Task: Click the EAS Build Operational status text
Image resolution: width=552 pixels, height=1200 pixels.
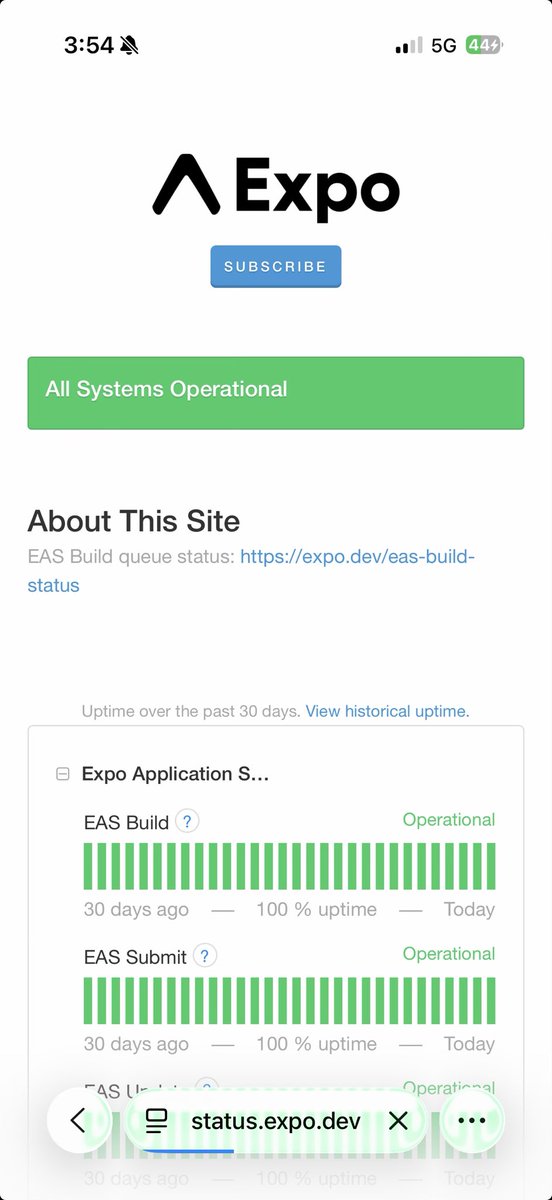Action: pyautogui.click(x=449, y=820)
